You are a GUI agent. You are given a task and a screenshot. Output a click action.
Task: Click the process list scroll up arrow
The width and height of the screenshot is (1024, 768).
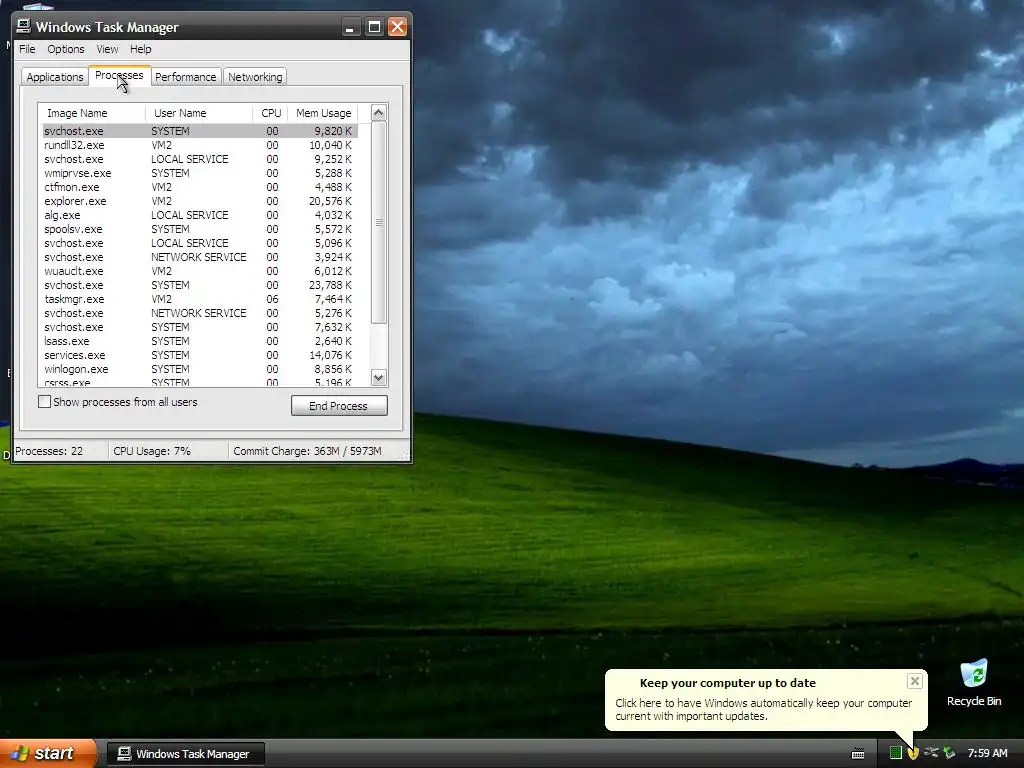pyautogui.click(x=378, y=112)
